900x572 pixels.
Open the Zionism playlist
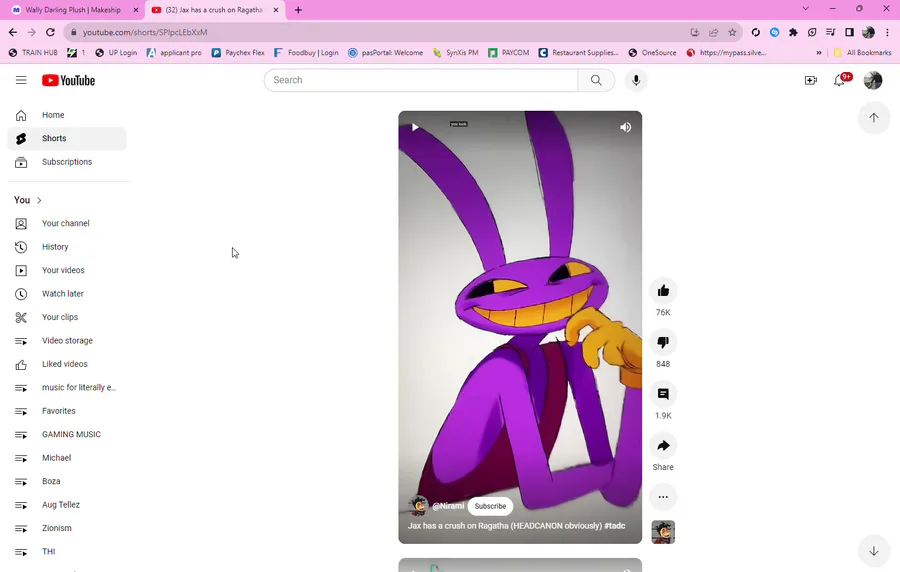[x=67, y=528]
